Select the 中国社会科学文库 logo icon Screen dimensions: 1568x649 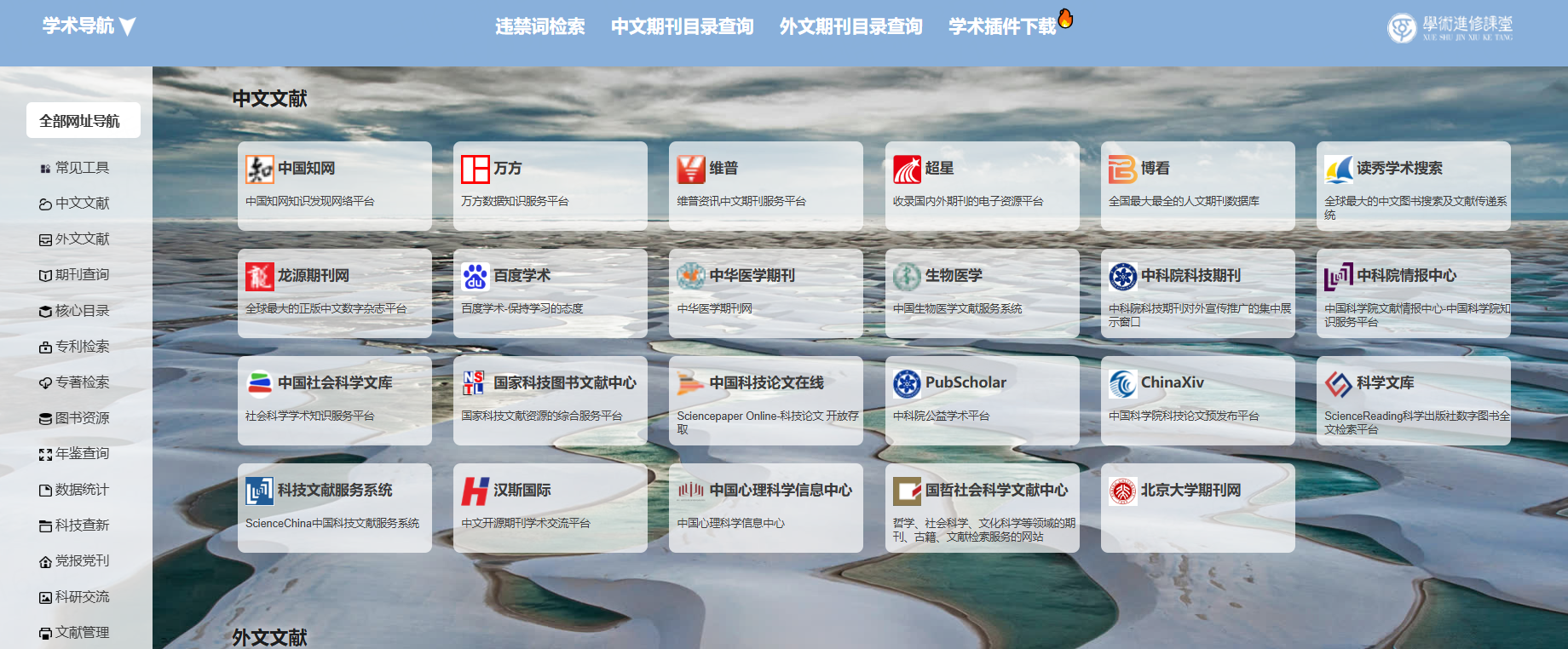(x=259, y=384)
